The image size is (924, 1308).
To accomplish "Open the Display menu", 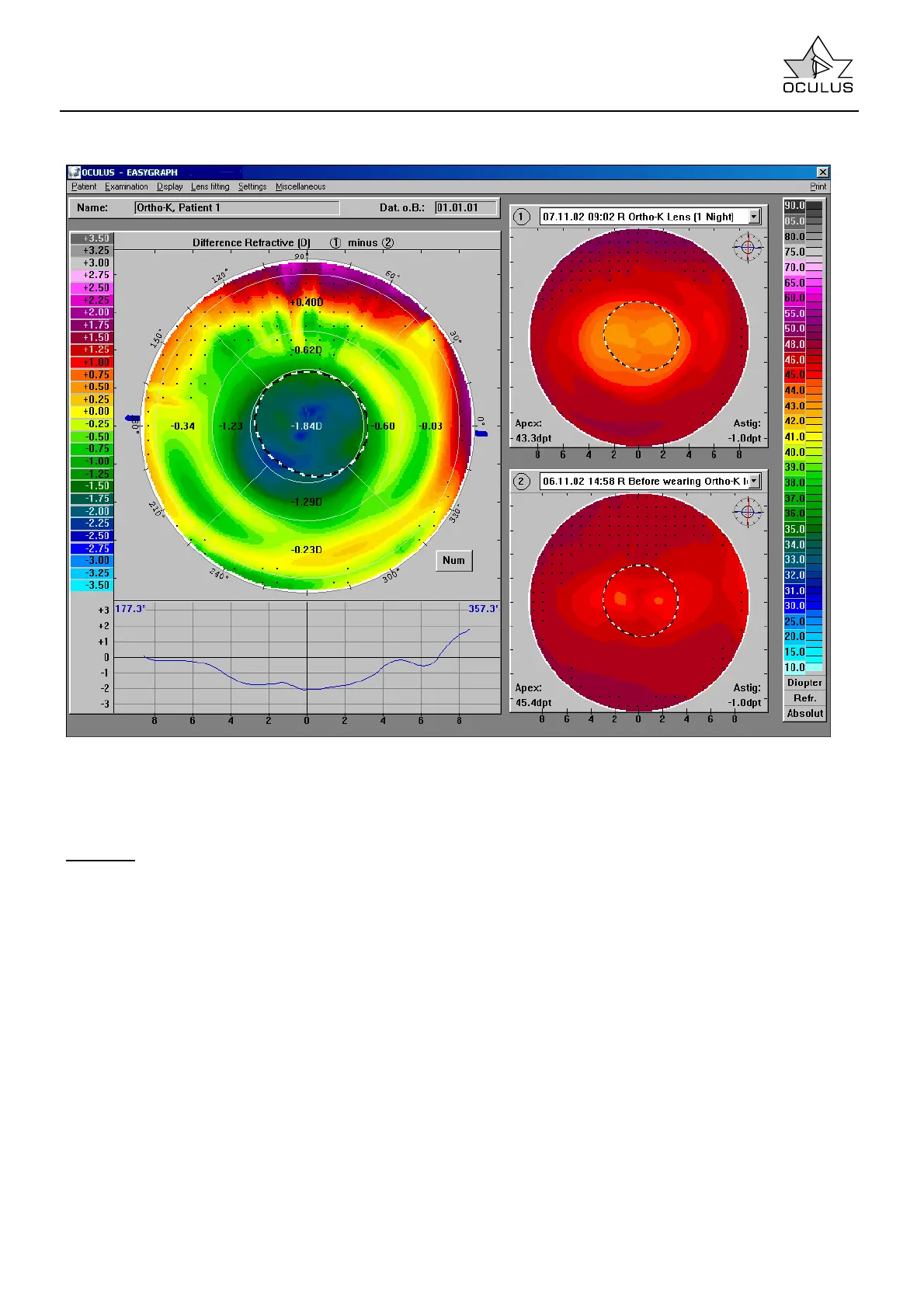I will tap(170, 186).
